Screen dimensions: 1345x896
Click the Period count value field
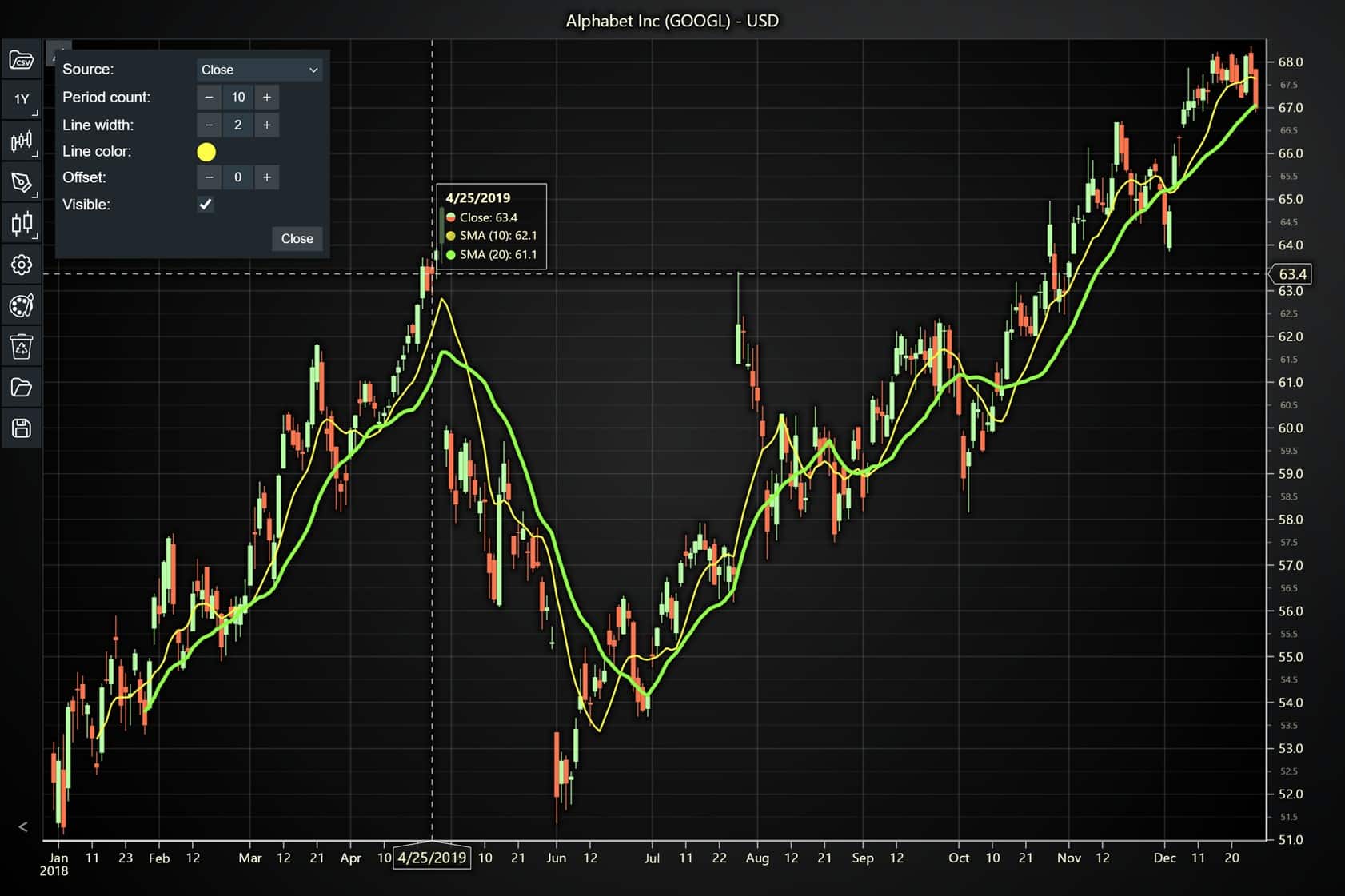[x=238, y=97]
